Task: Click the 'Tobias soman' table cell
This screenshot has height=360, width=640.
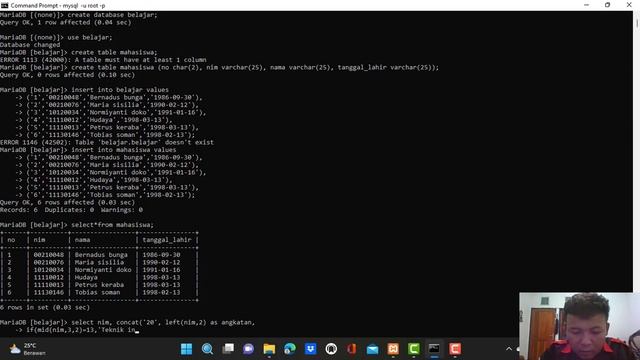Action: click(97, 292)
